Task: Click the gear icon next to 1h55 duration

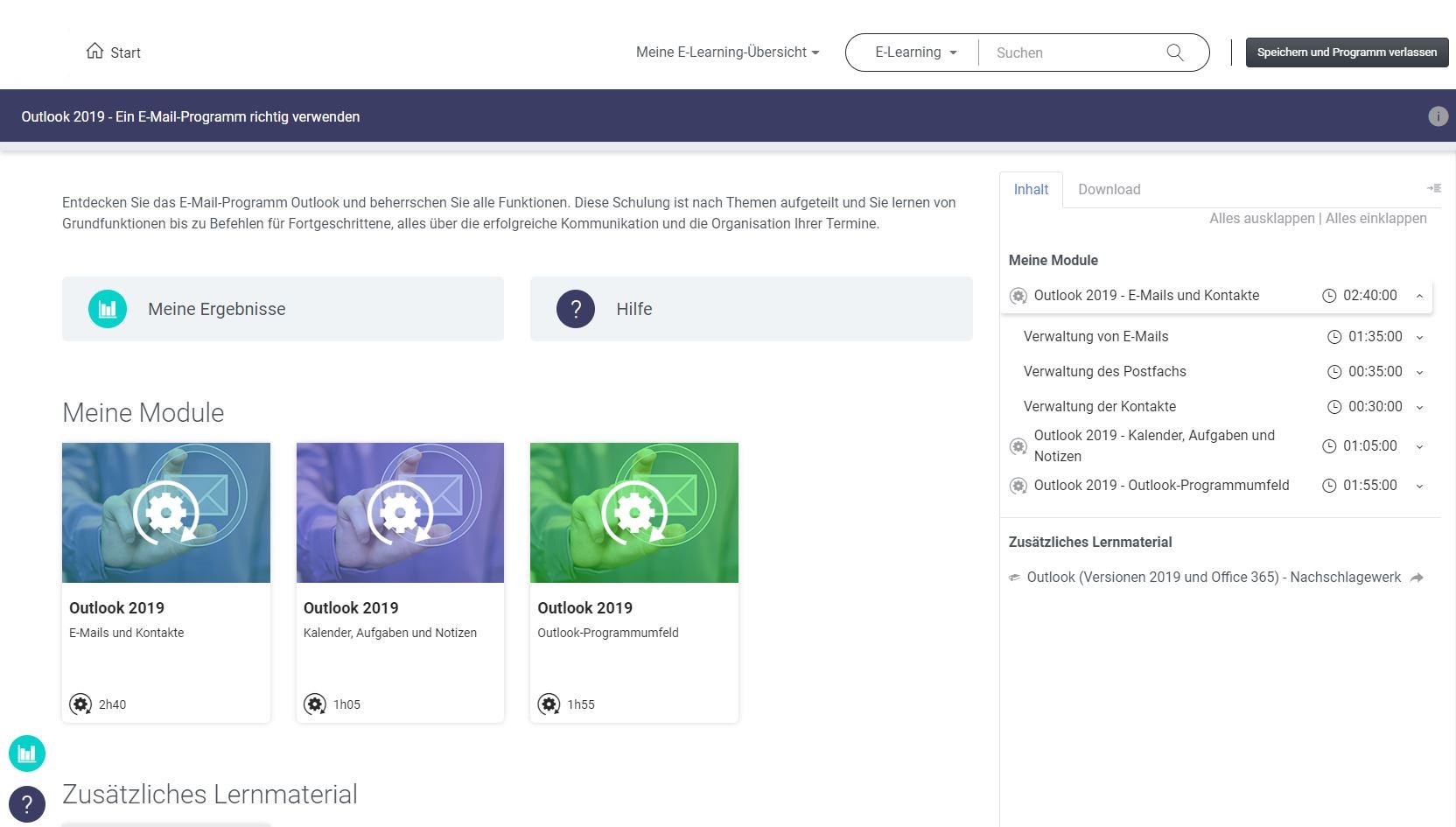Action: [549, 704]
